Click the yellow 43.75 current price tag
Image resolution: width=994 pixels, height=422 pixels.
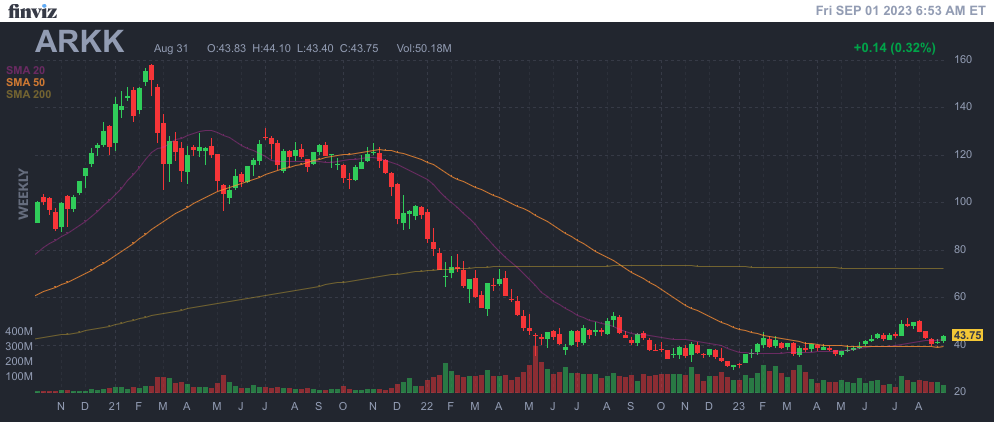pos(967,336)
